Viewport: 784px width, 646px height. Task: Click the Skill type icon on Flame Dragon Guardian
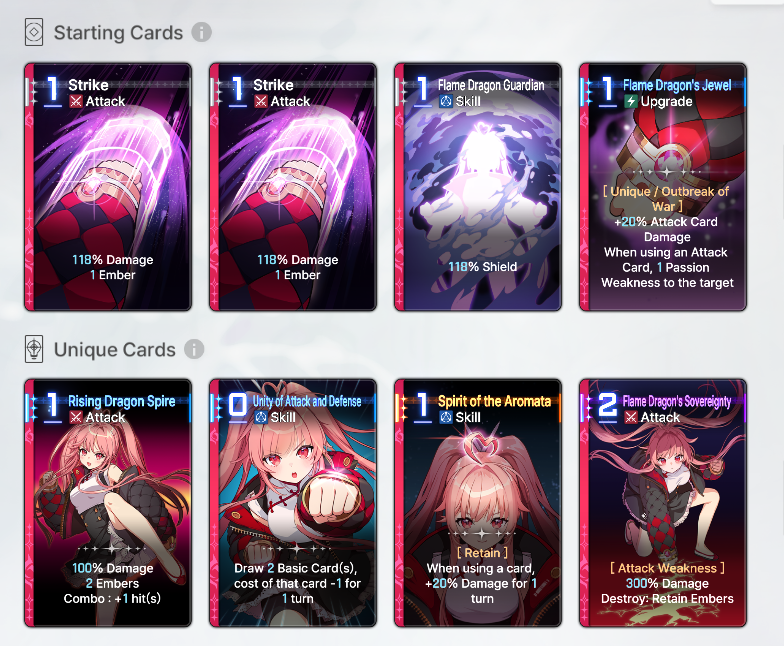tap(446, 102)
